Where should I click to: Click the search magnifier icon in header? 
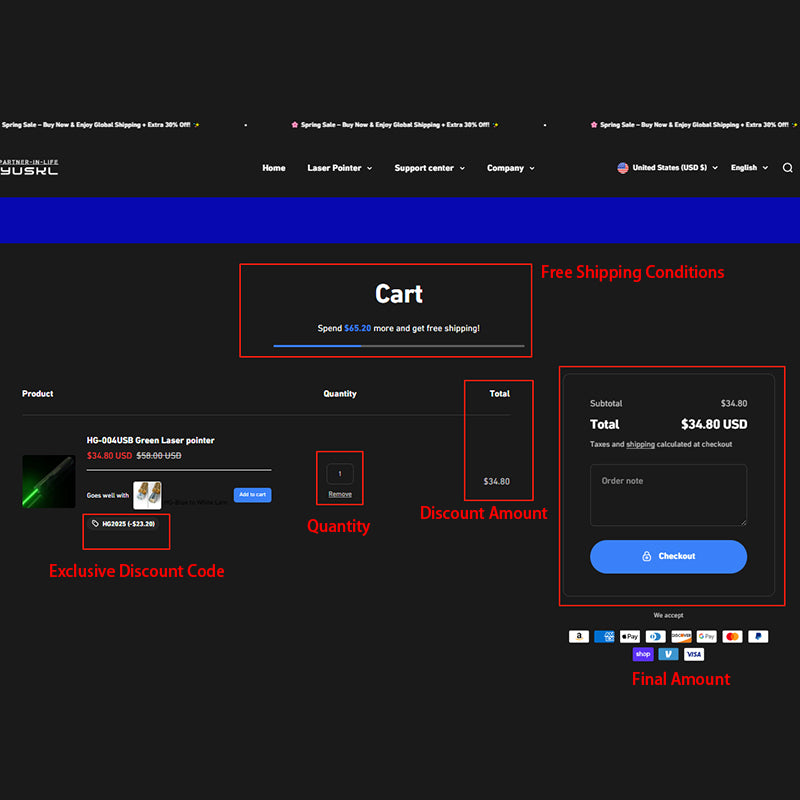787,168
